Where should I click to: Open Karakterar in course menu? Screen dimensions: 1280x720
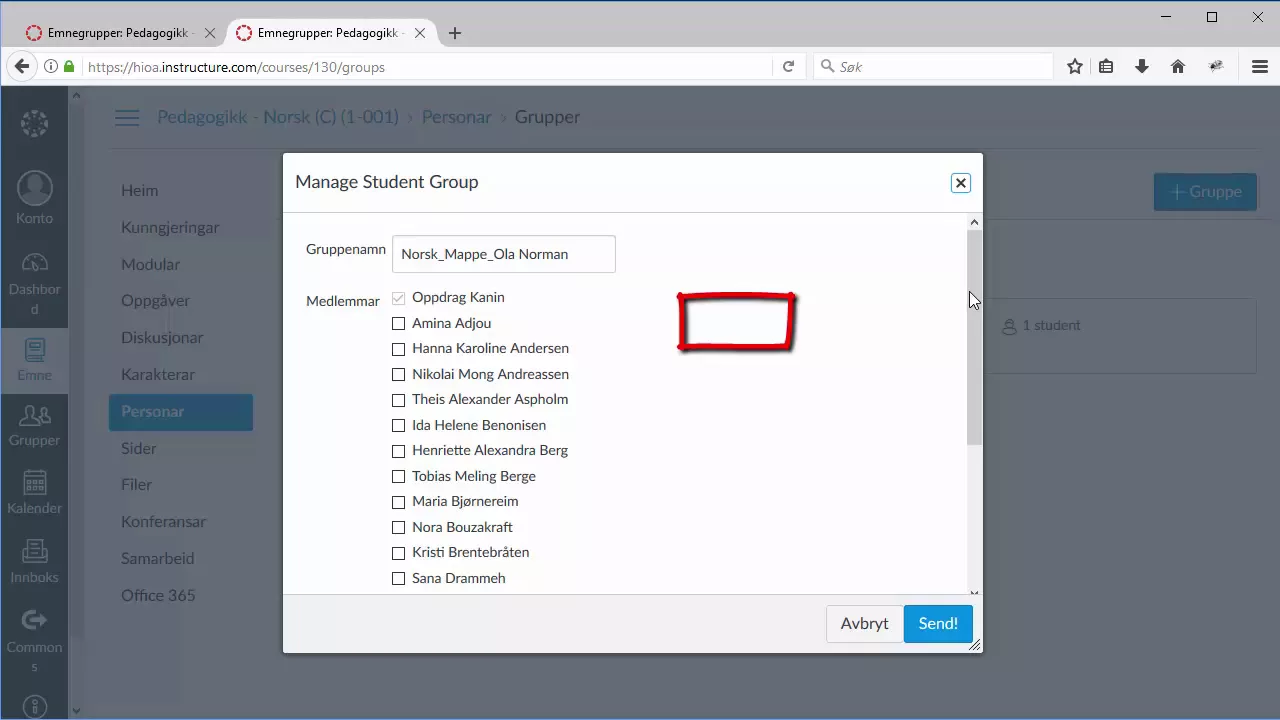(158, 374)
